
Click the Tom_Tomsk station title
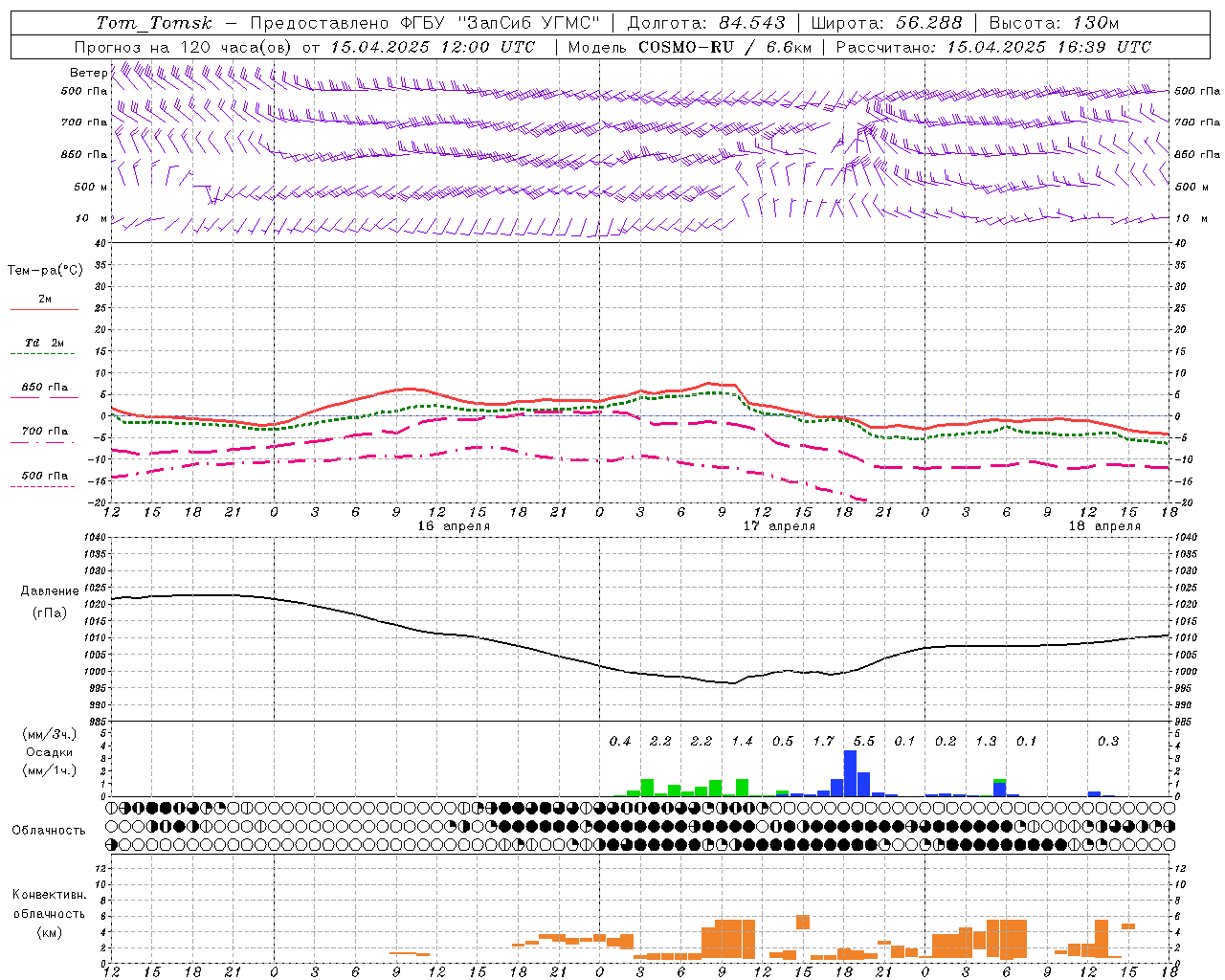(x=154, y=23)
